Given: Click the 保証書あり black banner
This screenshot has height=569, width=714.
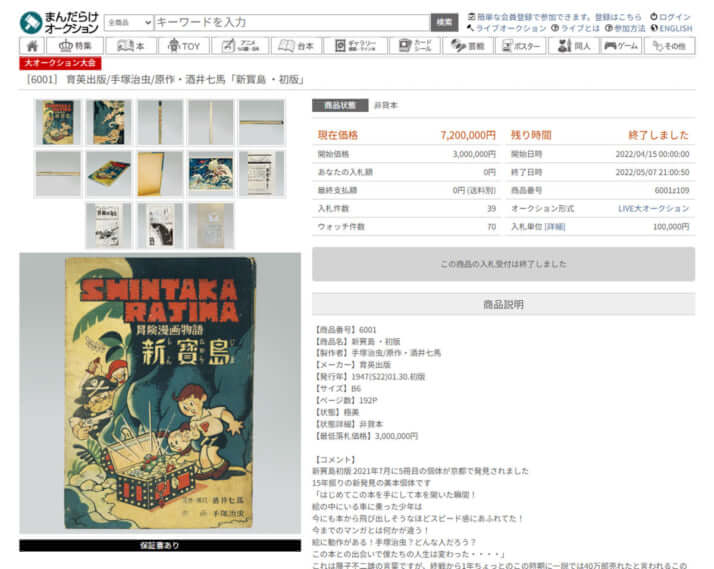Looking at the screenshot, I should click(160, 545).
